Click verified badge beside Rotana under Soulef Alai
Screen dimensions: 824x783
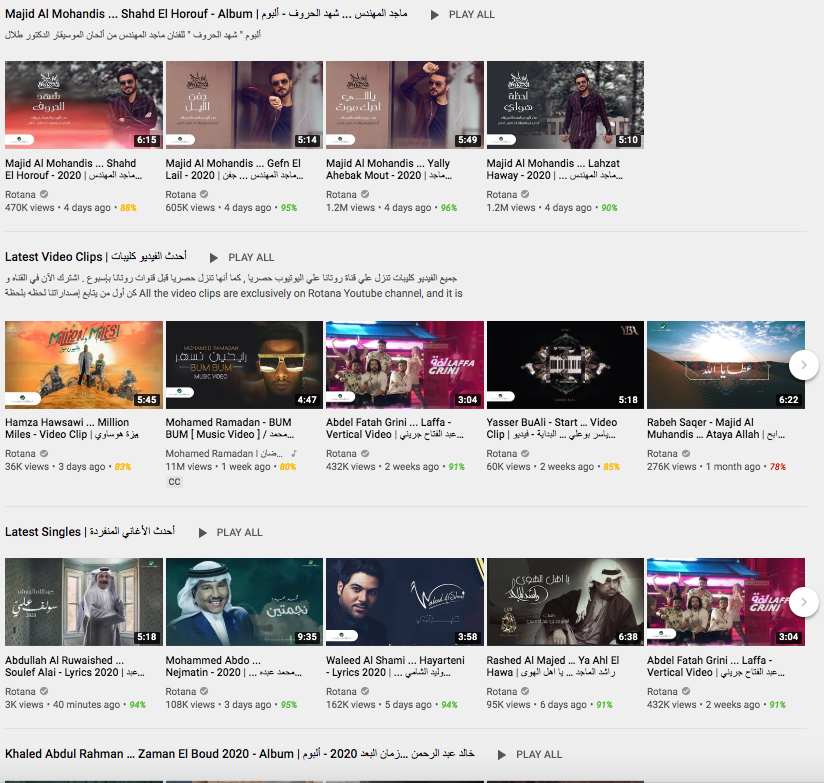coord(44,692)
